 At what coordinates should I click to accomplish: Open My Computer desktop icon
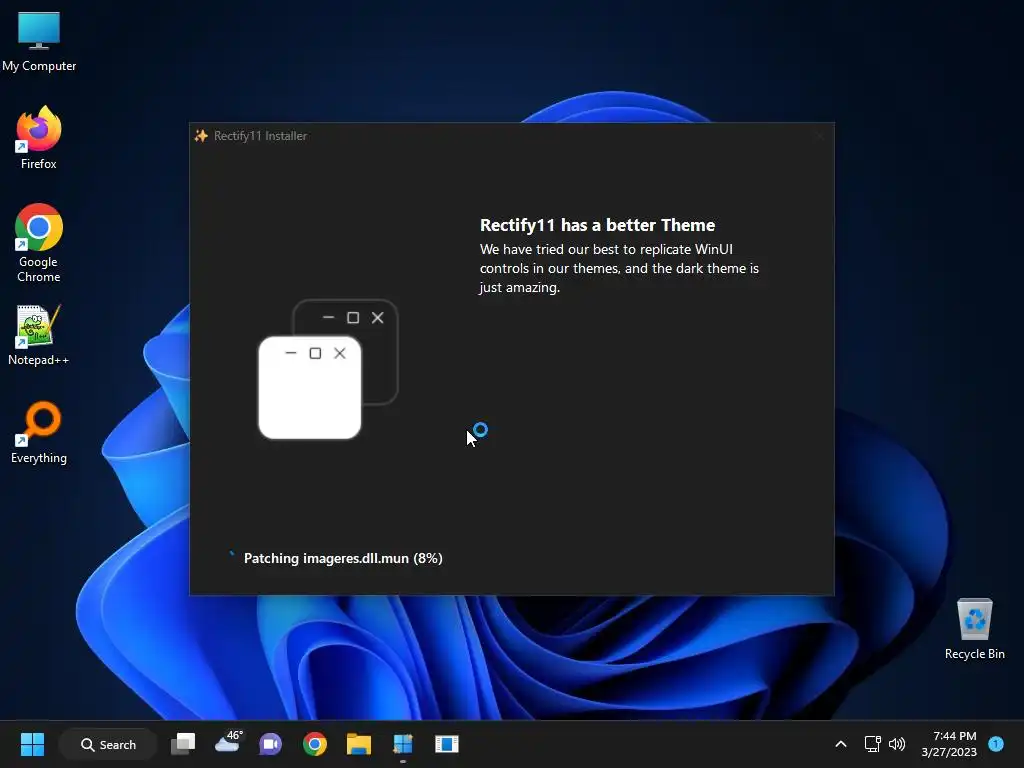[x=39, y=41]
